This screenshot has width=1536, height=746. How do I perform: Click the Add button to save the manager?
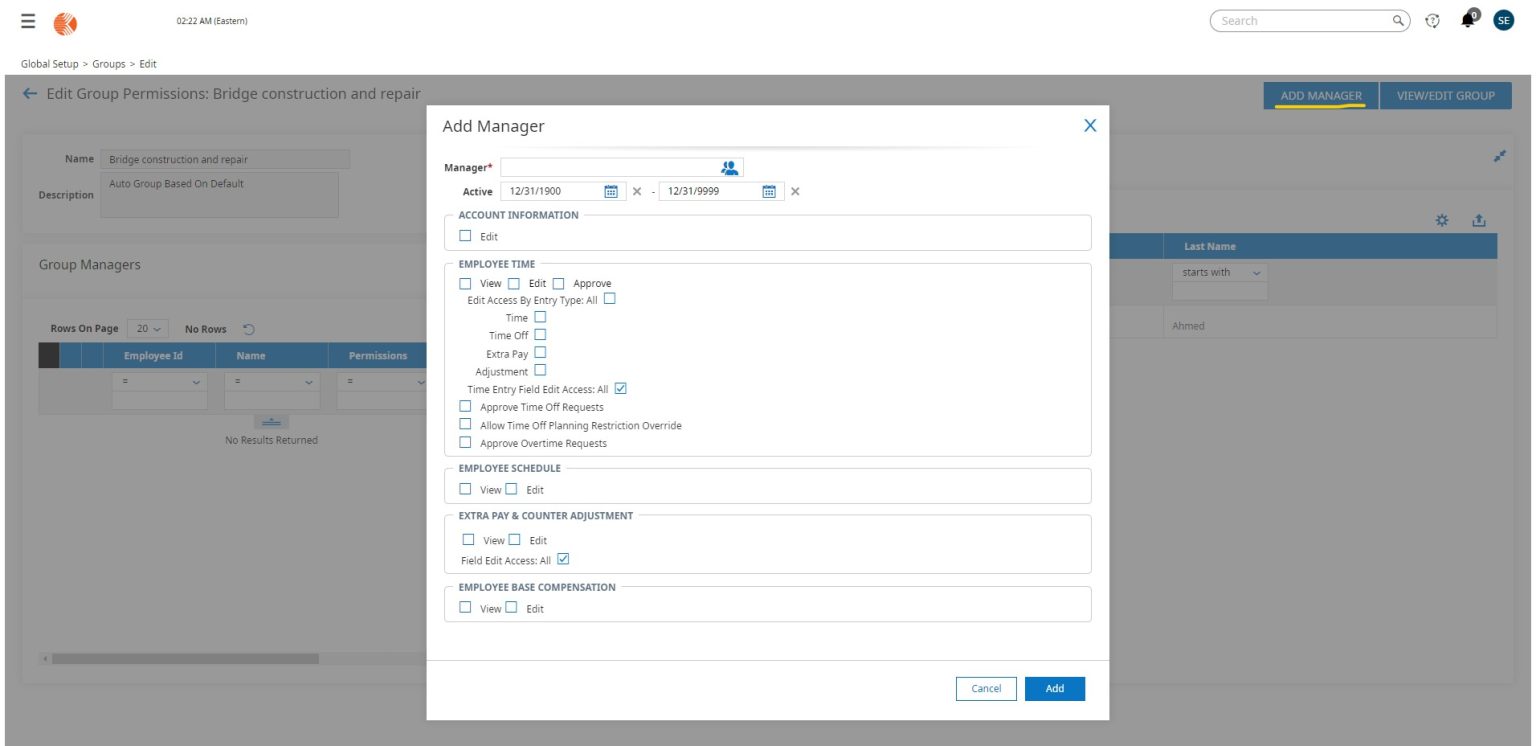tap(1054, 688)
